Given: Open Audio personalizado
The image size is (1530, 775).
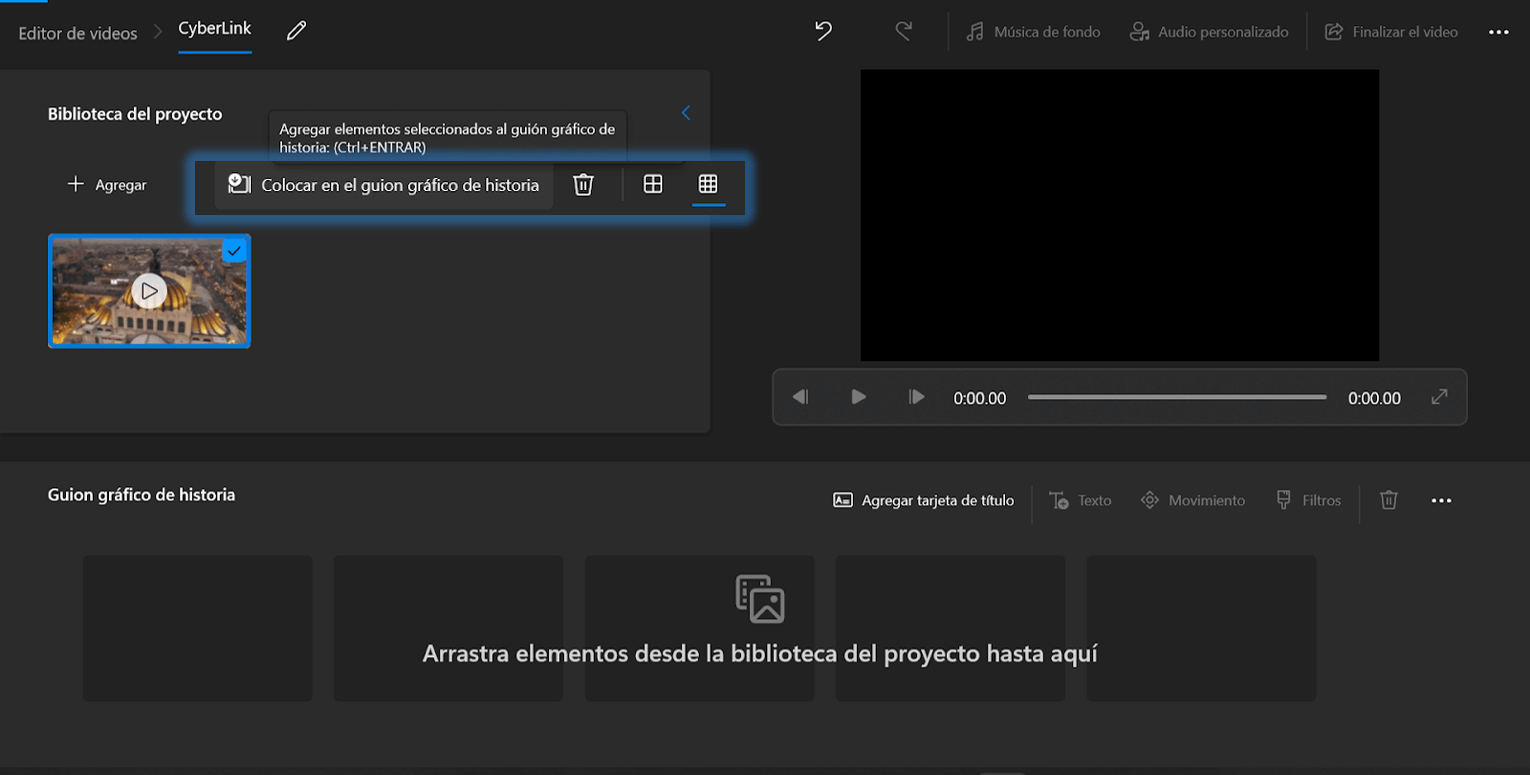Looking at the screenshot, I should click(x=1209, y=32).
